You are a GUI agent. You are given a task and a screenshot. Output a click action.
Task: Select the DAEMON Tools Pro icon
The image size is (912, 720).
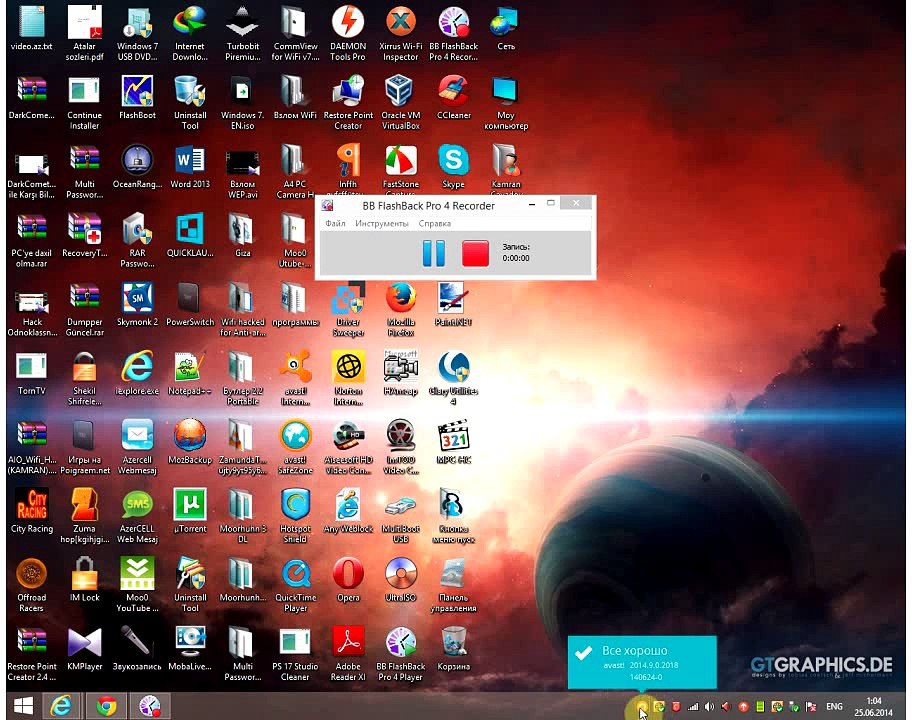tap(348, 34)
